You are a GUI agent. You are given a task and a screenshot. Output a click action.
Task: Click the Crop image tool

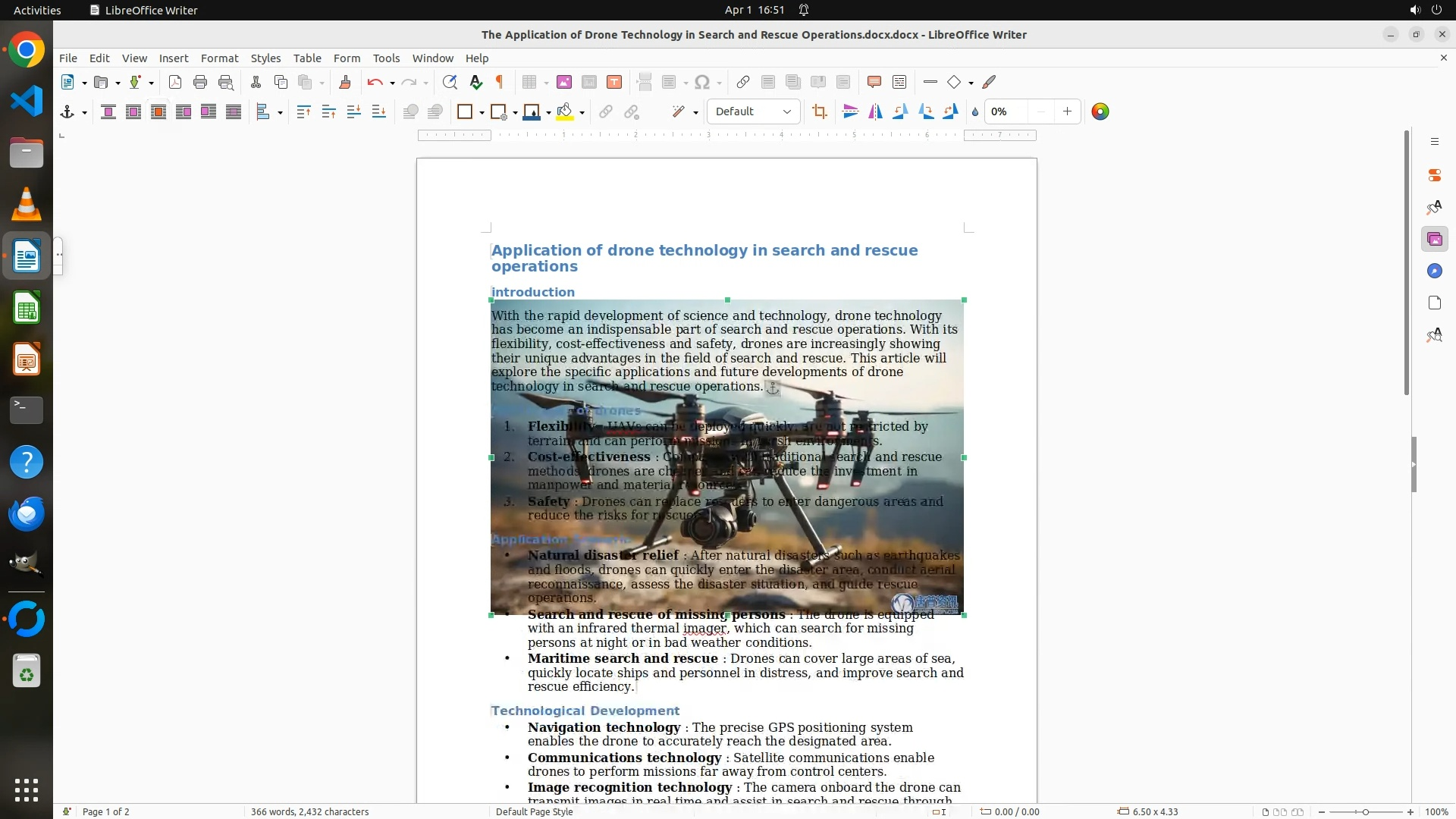click(819, 112)
